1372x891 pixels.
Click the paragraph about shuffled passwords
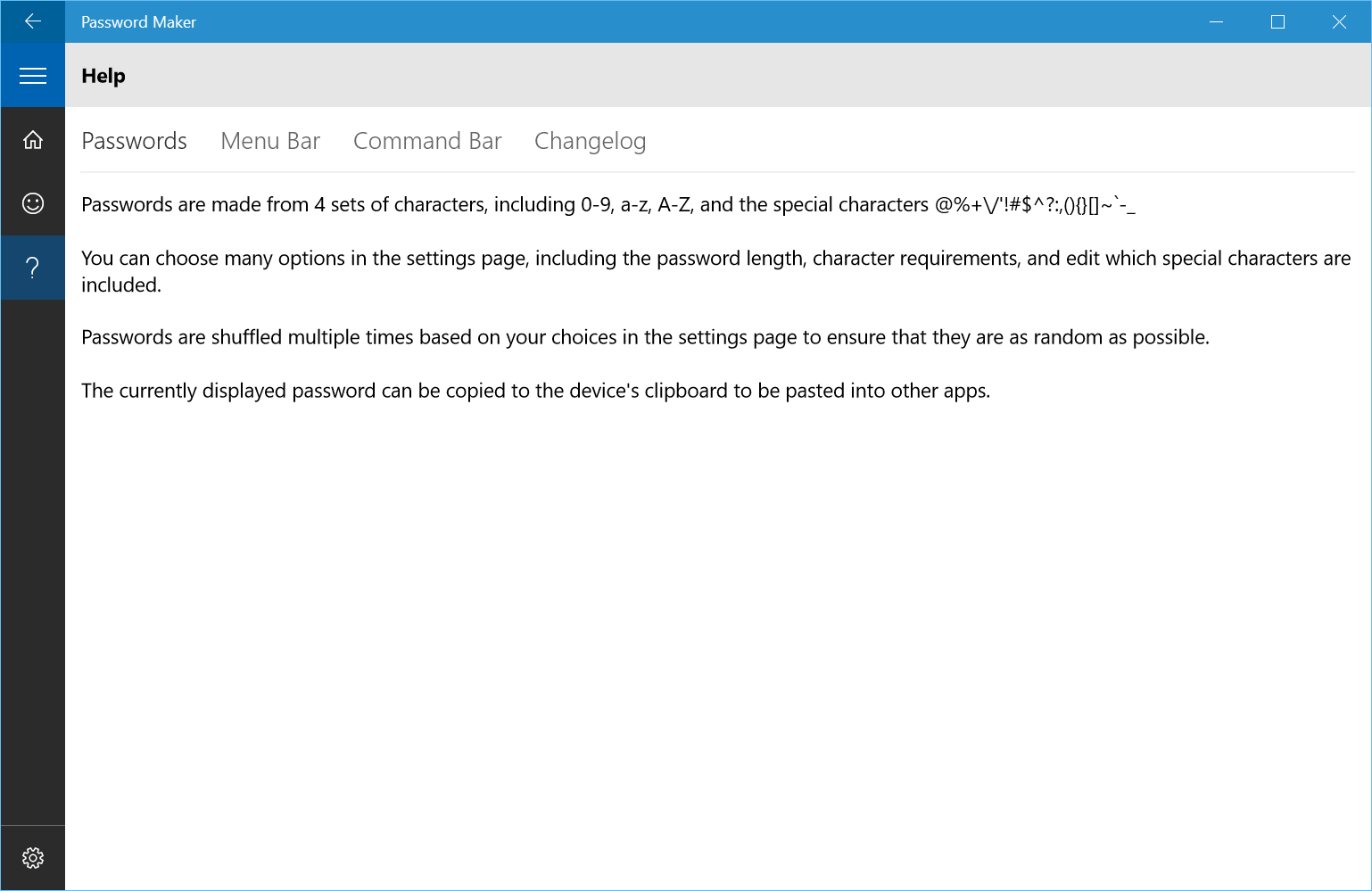[x=645, y=337]
